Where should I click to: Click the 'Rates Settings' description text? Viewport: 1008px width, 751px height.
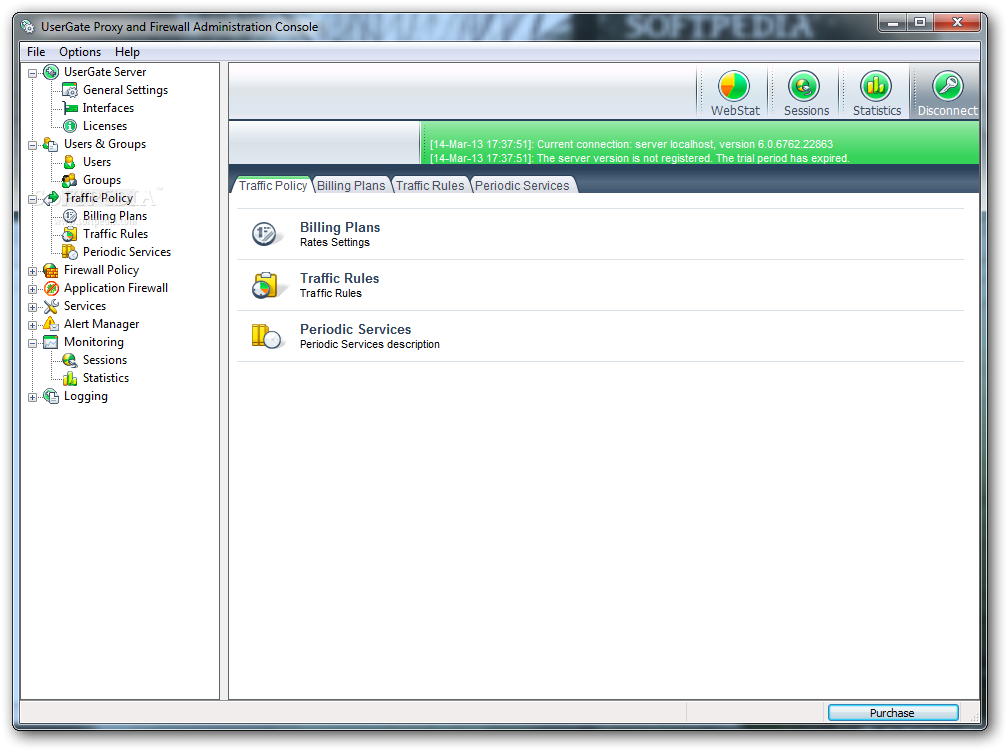point(334,242)
